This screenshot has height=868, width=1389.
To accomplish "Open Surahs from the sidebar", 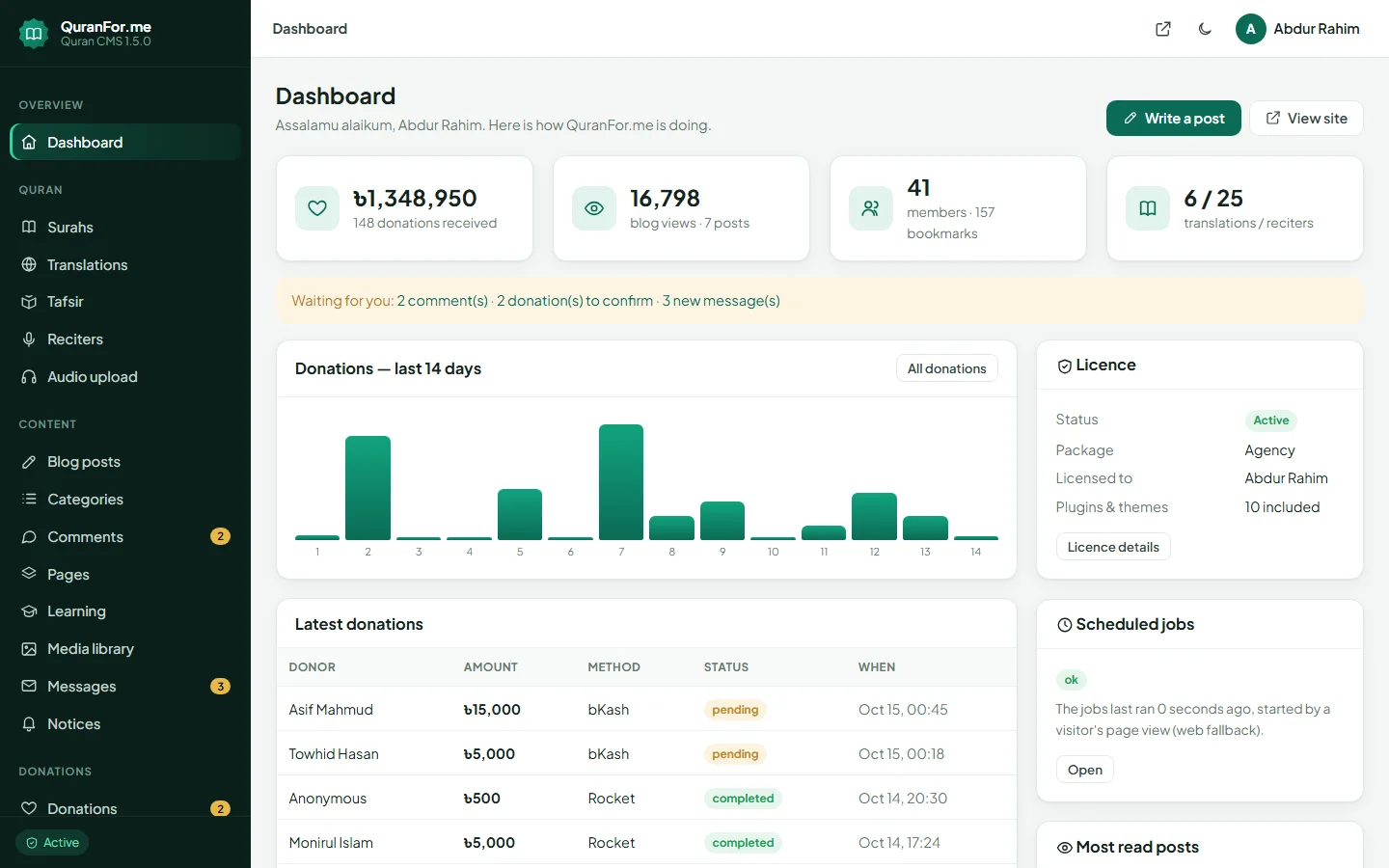I will tap(125, 228).
